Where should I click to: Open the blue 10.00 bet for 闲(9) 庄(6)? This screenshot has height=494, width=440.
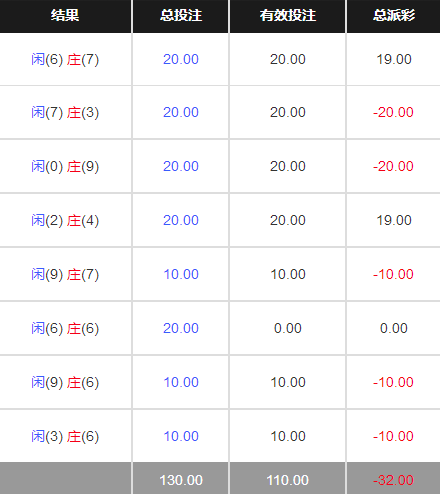click(181, 382)
